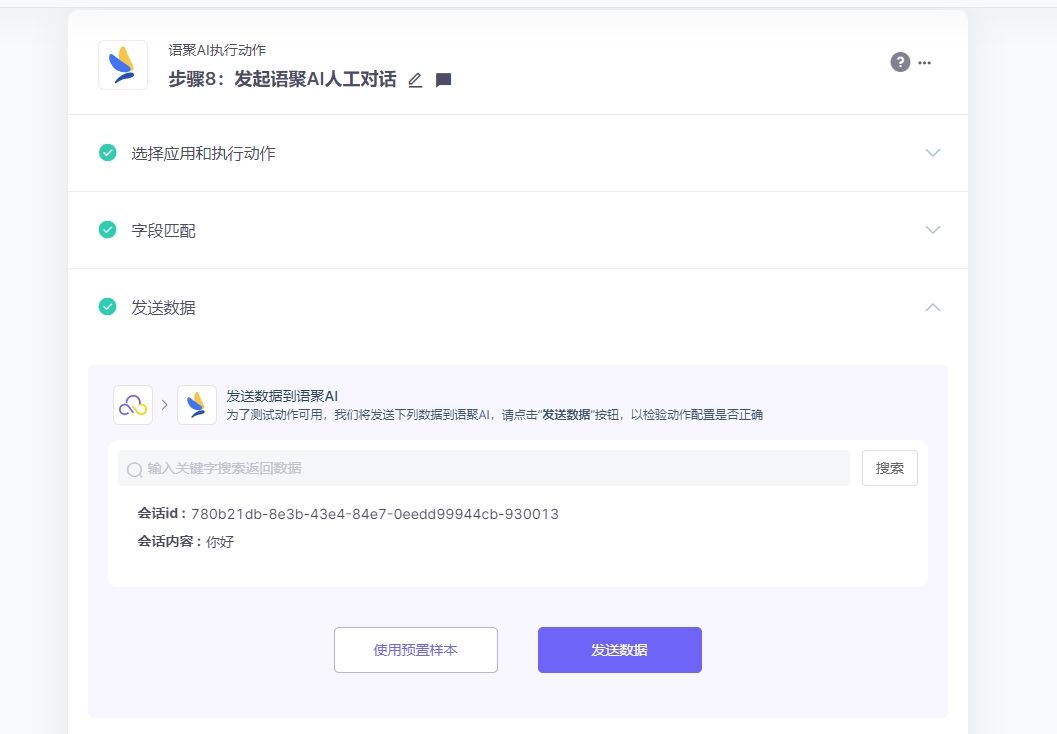The width and height of the screenshot is (1057, 734).
Task: Click green check beside 字段匹配
Action: tap(107, 230)
